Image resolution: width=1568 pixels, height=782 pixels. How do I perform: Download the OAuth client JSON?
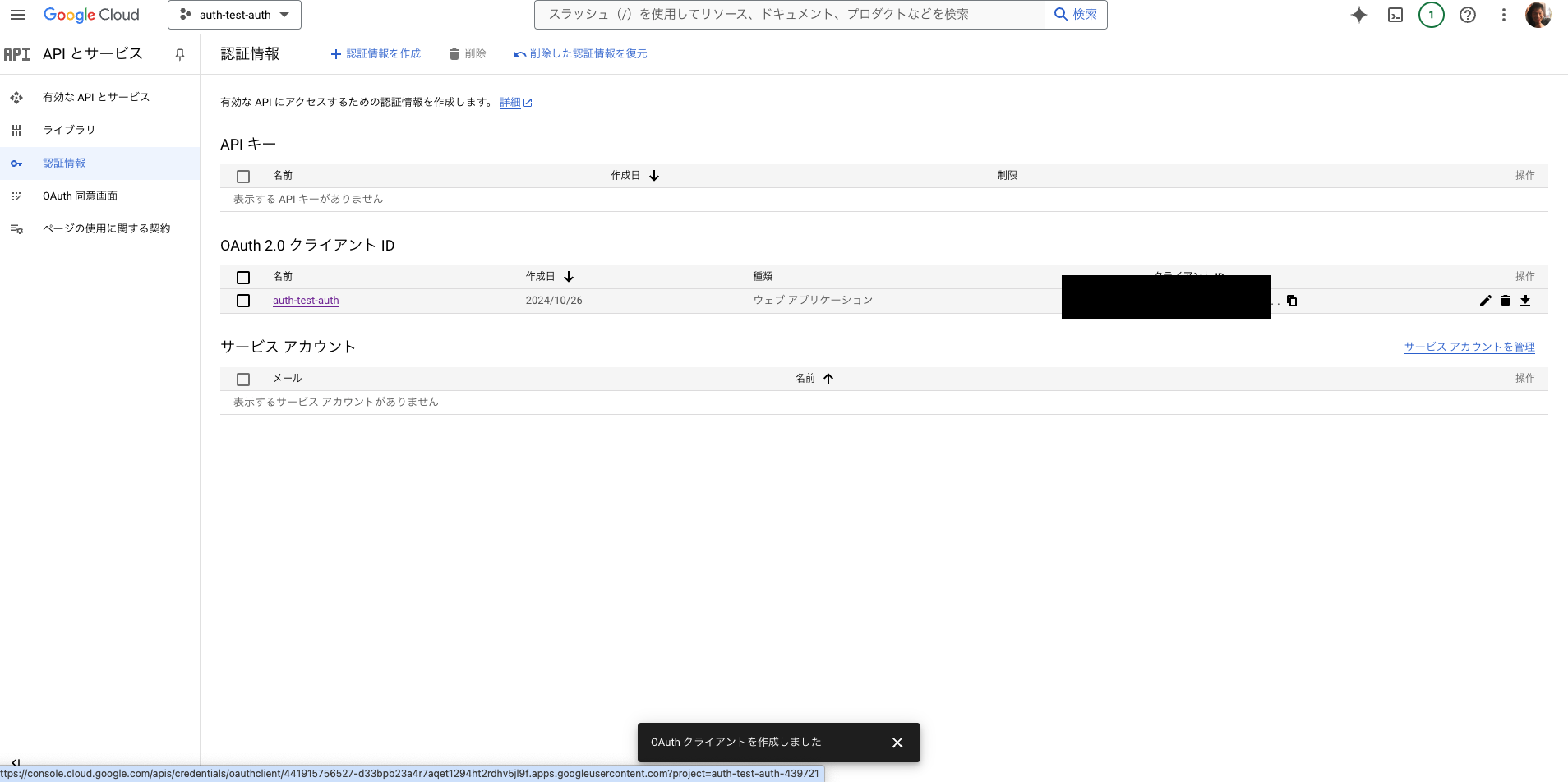click(1525, 301)
